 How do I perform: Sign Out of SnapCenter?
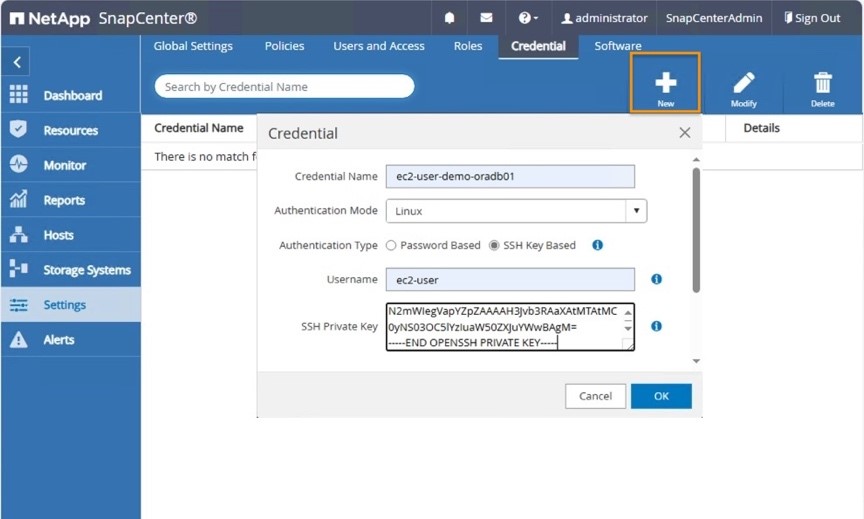[812, 18]
